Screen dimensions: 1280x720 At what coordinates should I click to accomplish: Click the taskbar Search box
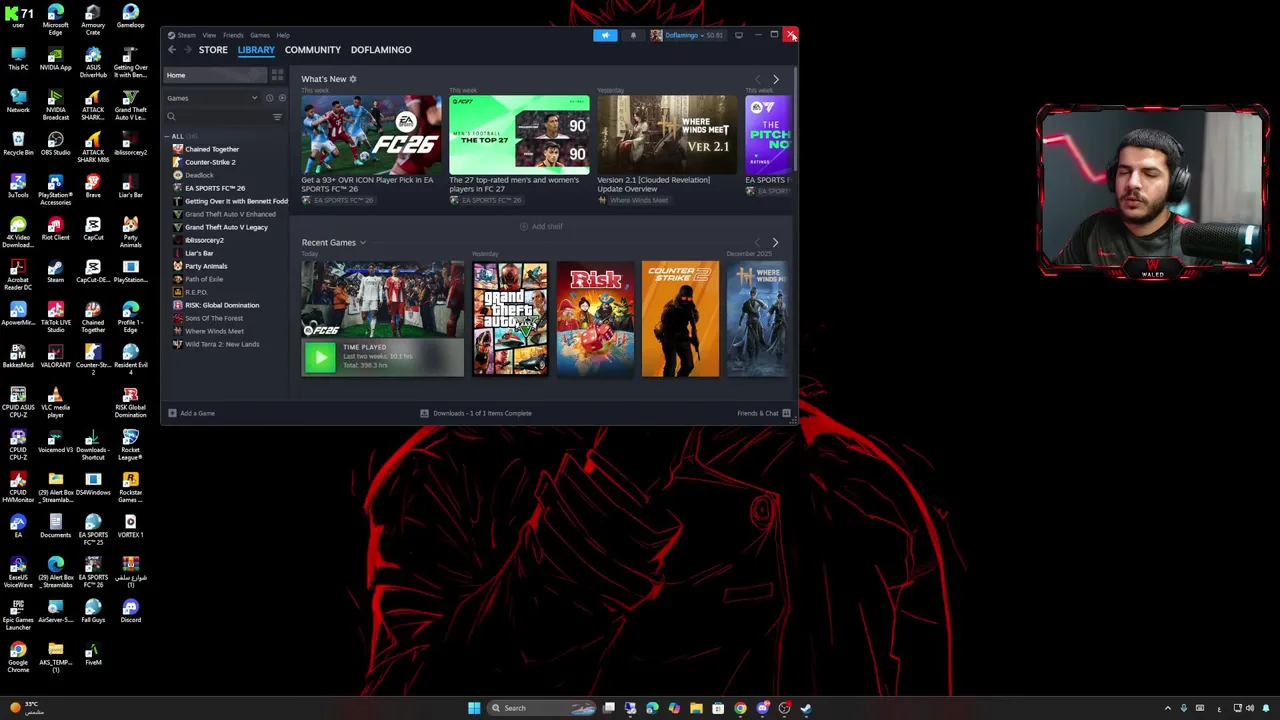click(x=540, y=708)
